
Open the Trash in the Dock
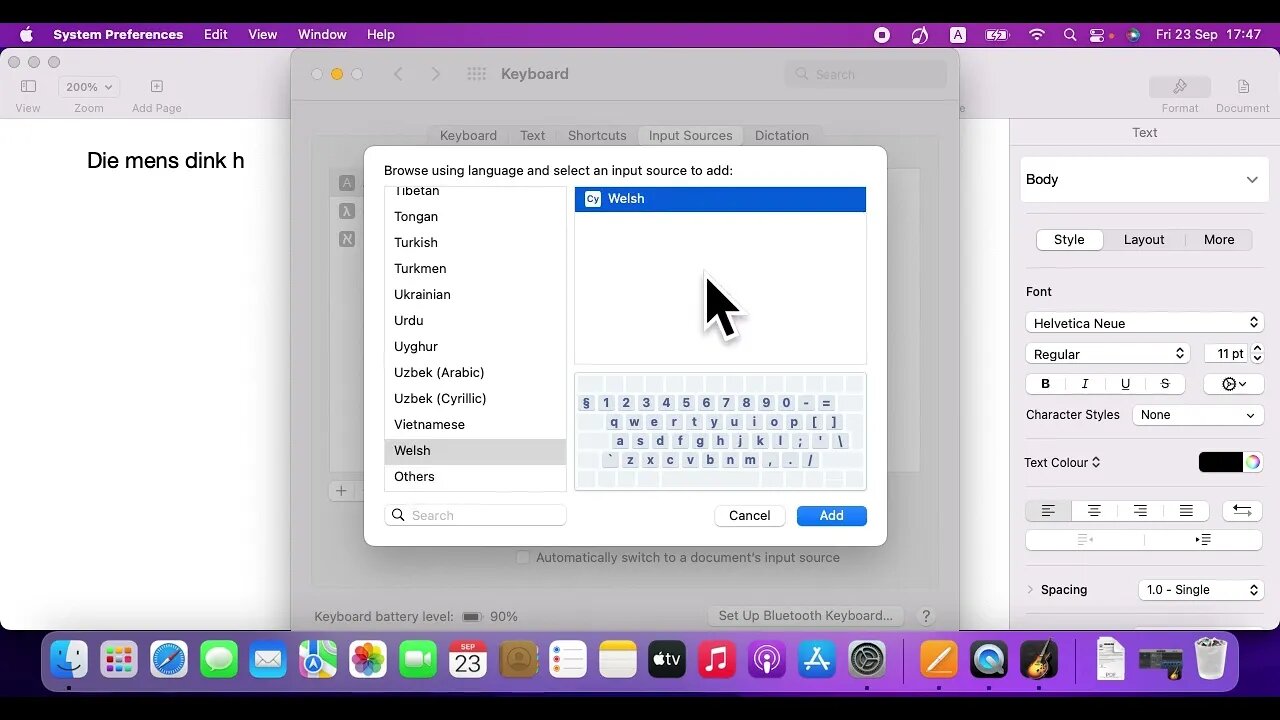[x=1211, y=660]
